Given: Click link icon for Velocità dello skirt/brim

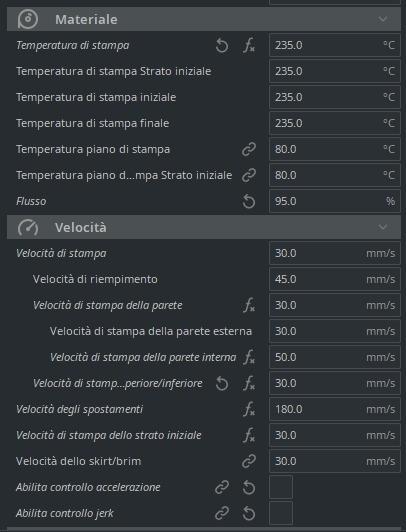Looking at the screenshot, I should click(x=249, y=461).
